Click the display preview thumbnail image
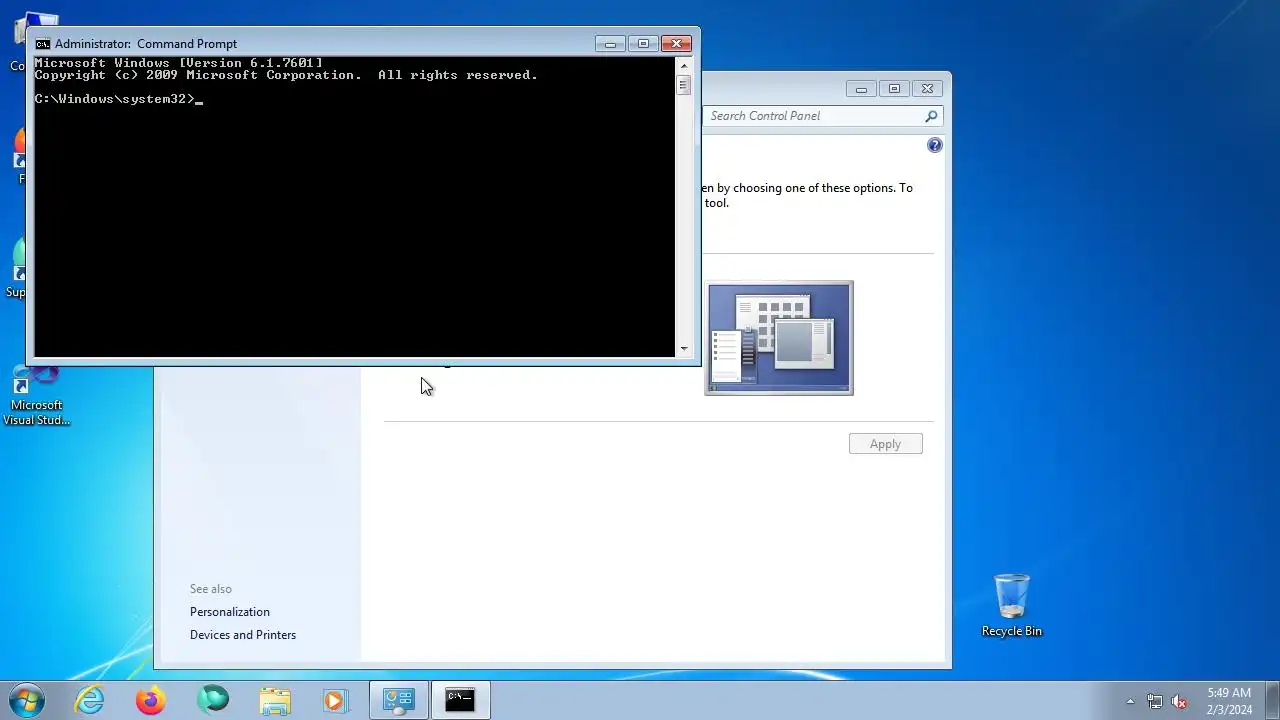Image resolution: width=1280 pixels, height=720 pixels. click(x=779, y=338)
